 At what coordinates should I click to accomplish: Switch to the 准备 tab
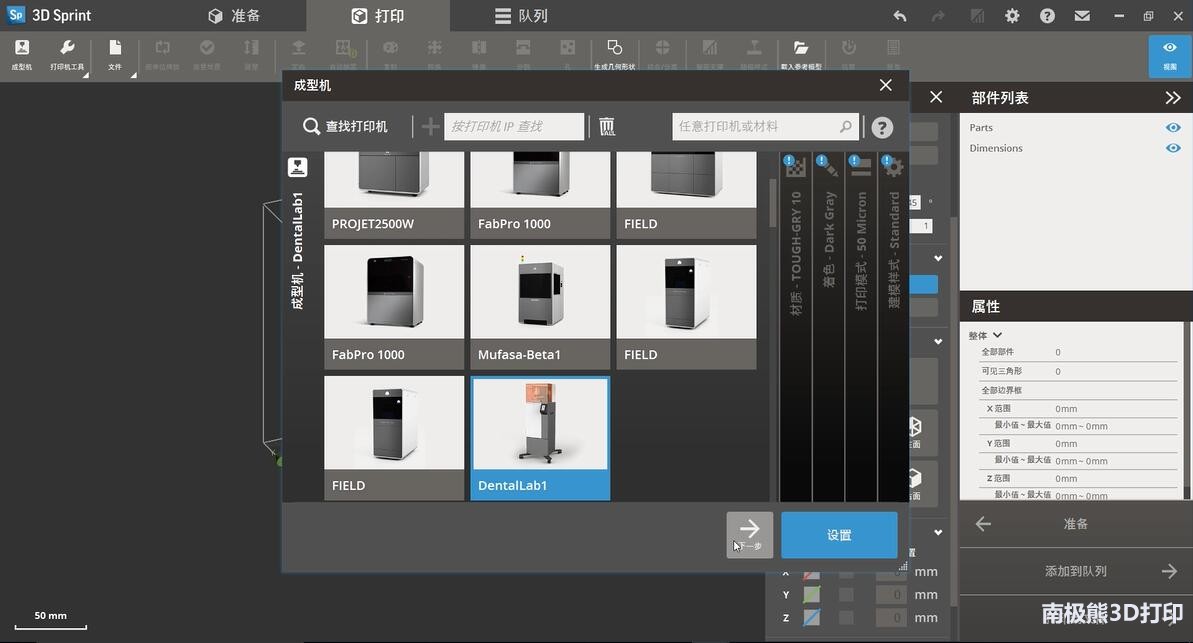pos(234,16)
